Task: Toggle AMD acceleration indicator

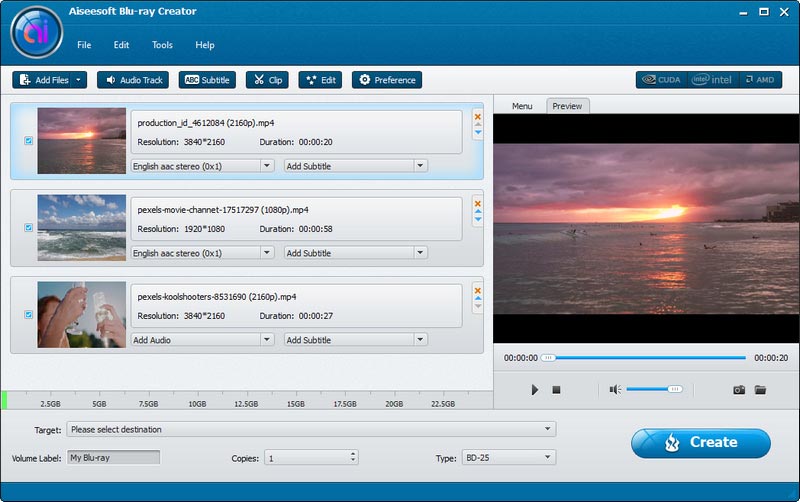Action: (x=760, y=80)
